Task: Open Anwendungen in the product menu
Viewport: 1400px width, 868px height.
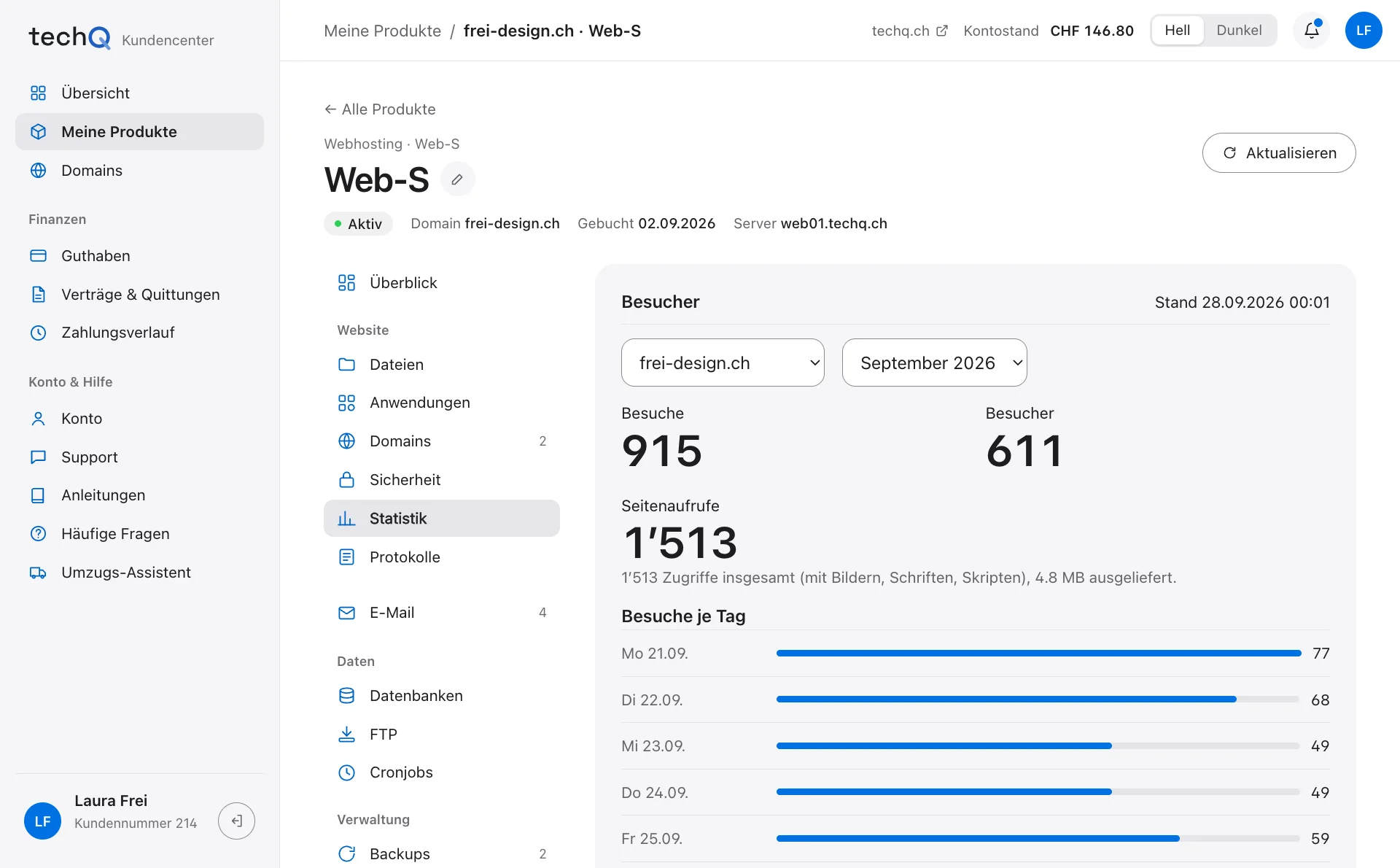Action: (x=442, y=403)
